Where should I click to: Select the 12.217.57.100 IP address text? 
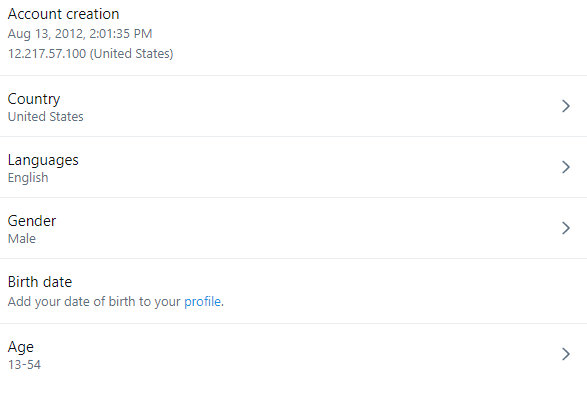[x=47, y=54]
